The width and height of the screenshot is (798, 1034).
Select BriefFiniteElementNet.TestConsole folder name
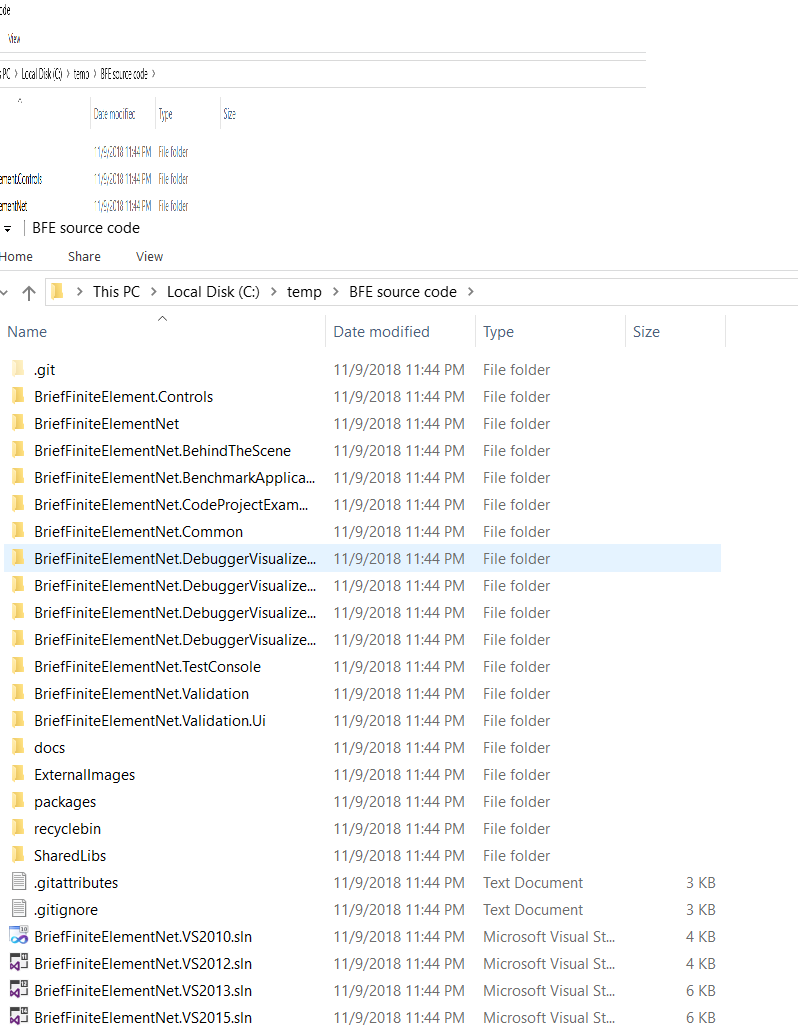pos(148,666)
